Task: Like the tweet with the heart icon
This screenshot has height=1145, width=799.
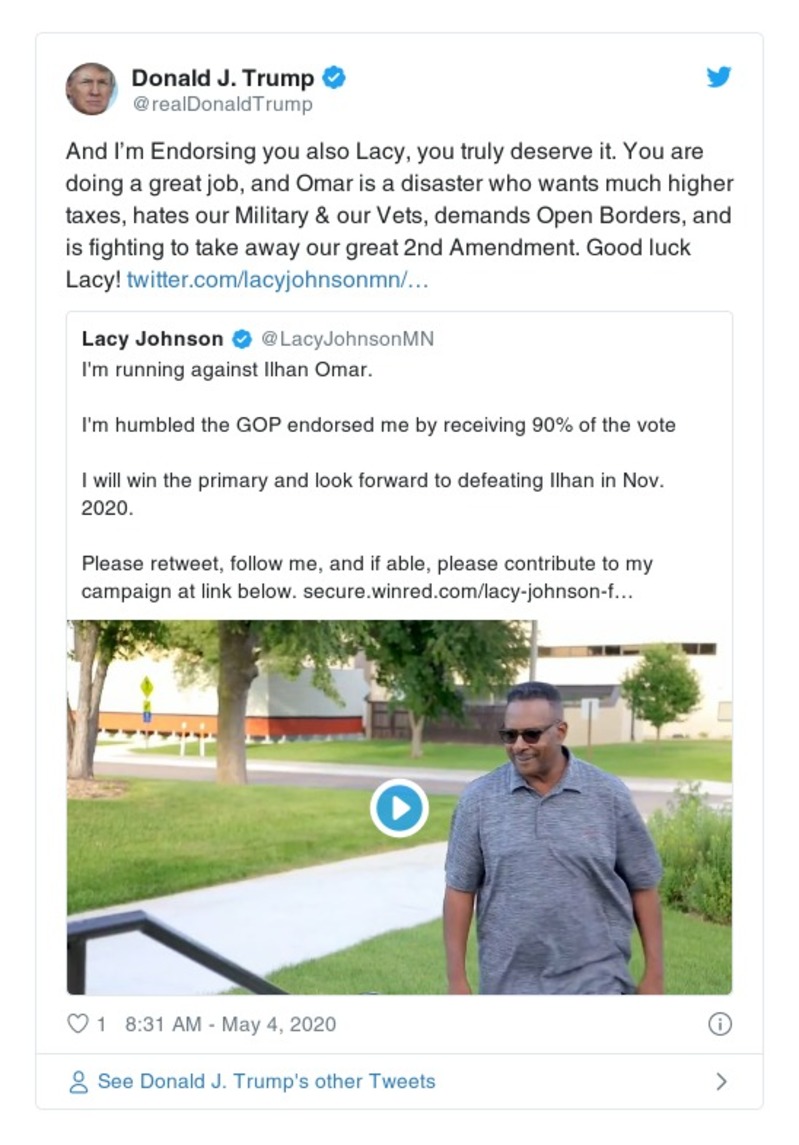Action: 77,1024
